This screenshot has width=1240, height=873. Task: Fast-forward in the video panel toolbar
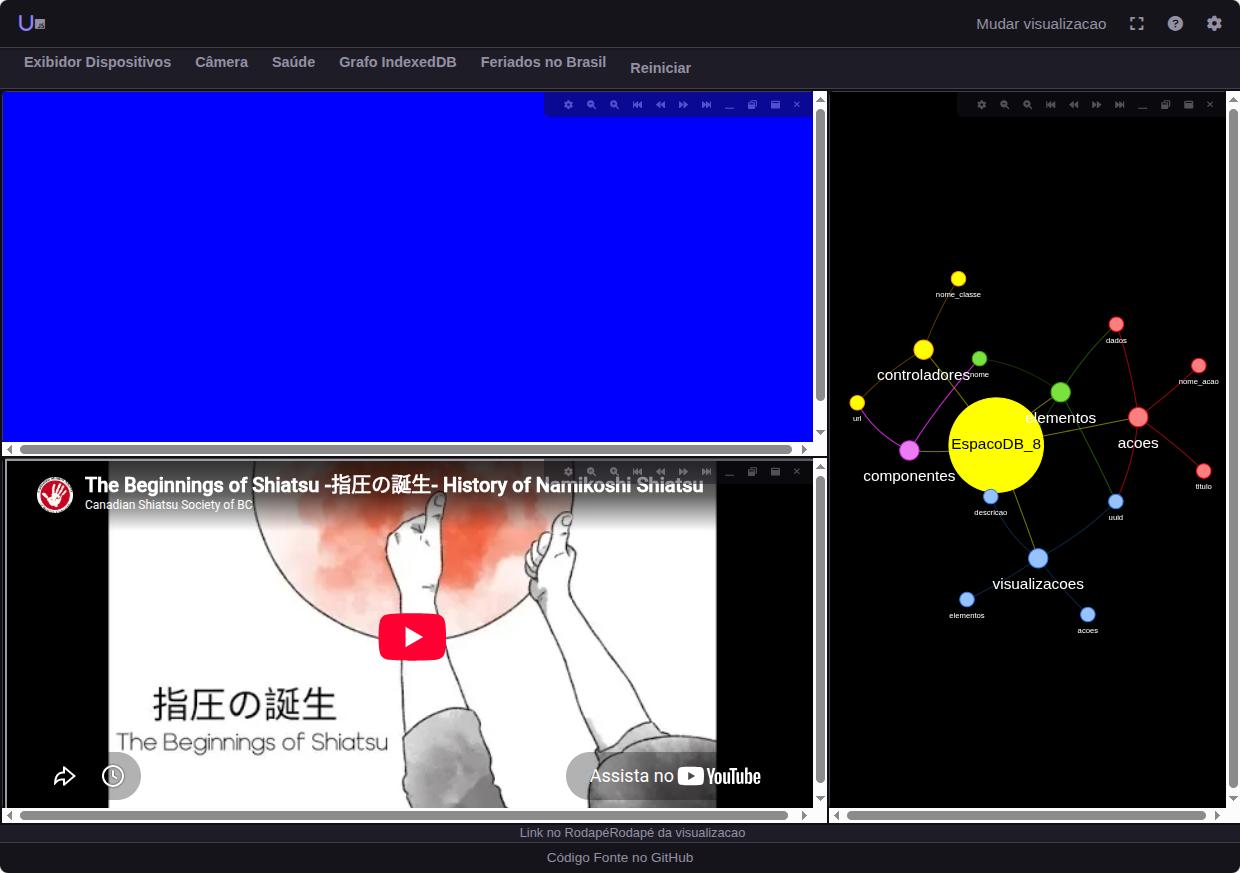click(683, 472)
